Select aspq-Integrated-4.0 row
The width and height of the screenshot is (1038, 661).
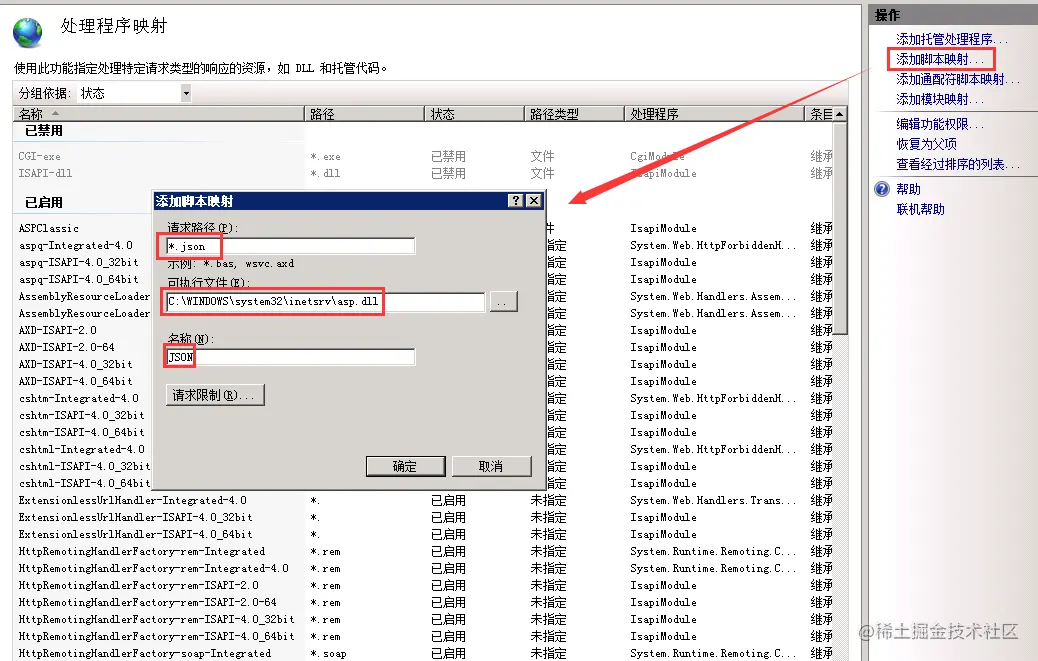75,245
